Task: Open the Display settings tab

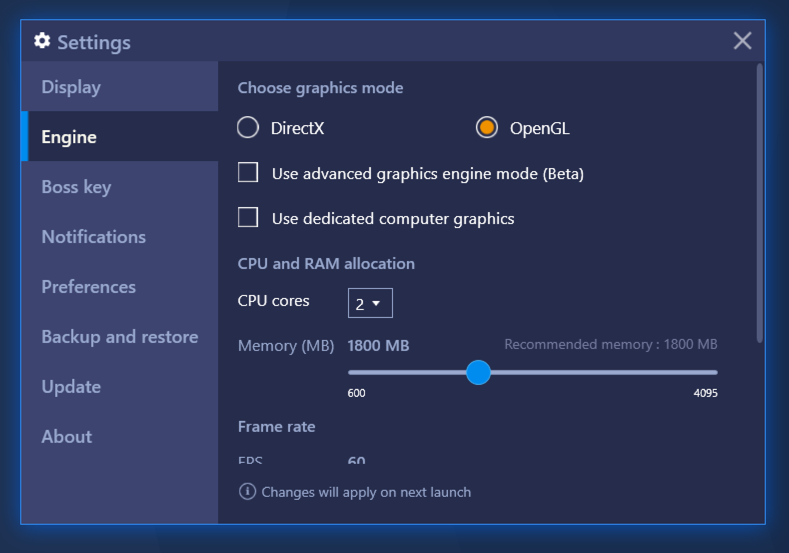Action: pos(71,87)
